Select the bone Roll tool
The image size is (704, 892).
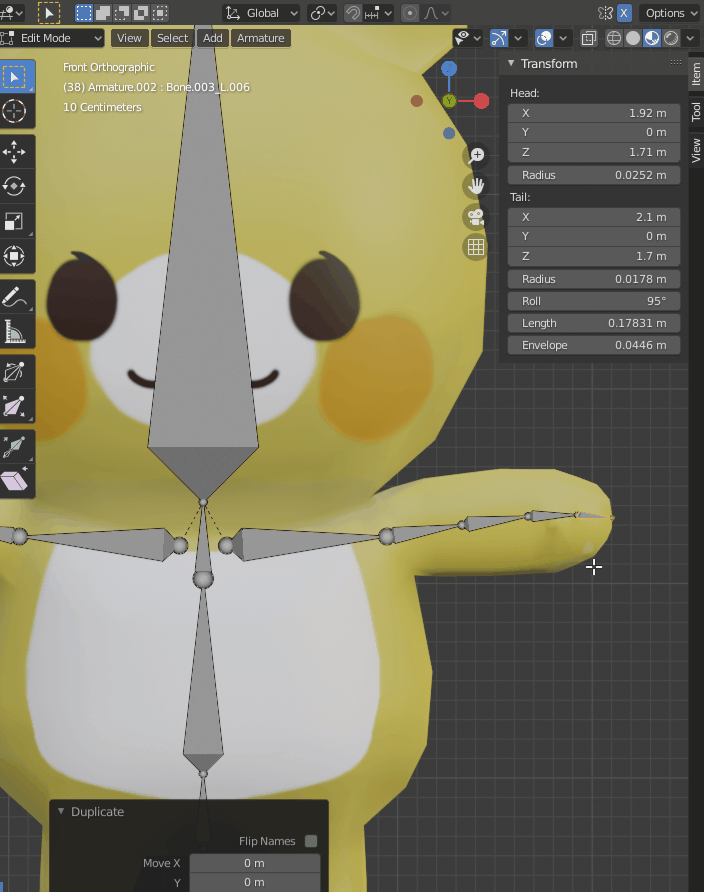pyautogui.click(x=14, y=372)
